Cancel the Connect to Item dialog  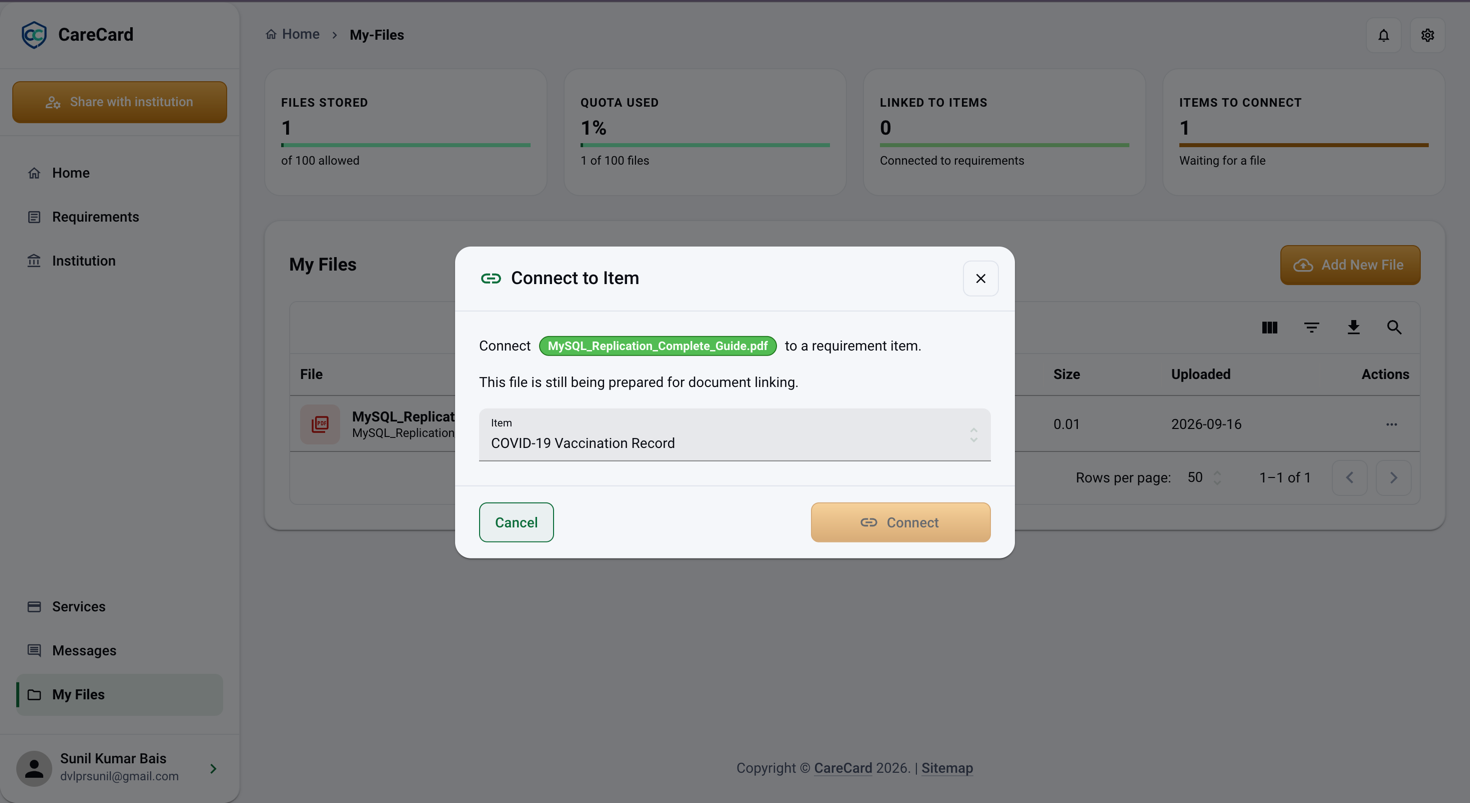(516, 523)
